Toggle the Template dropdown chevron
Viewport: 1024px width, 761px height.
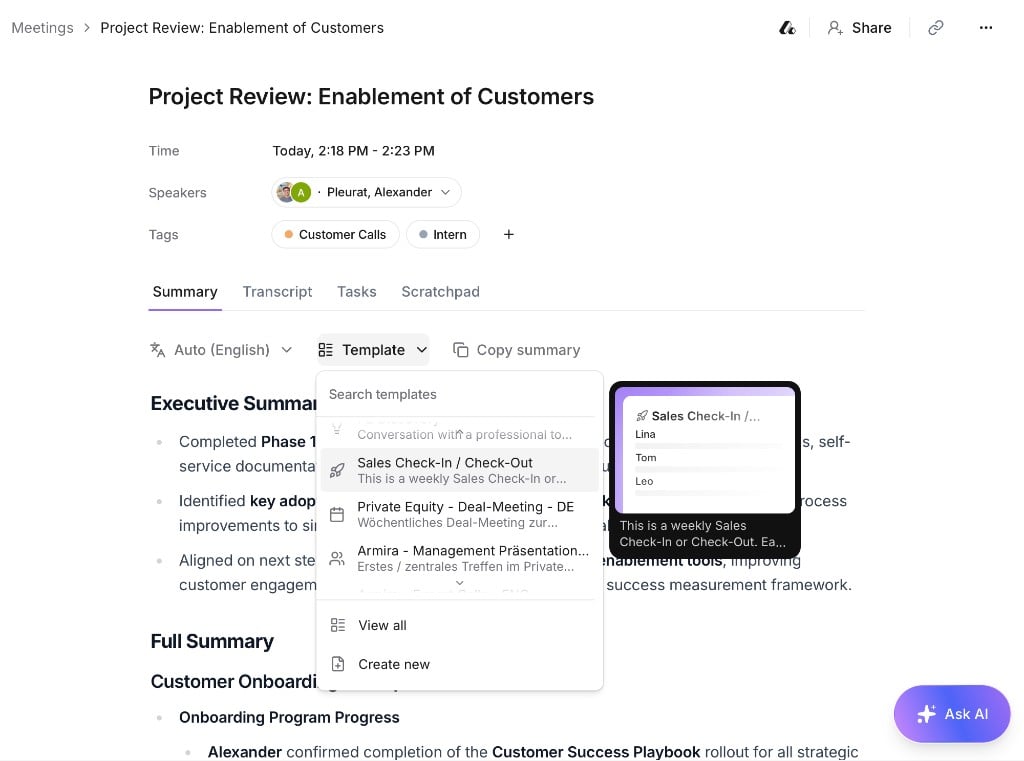click(422, 349)
